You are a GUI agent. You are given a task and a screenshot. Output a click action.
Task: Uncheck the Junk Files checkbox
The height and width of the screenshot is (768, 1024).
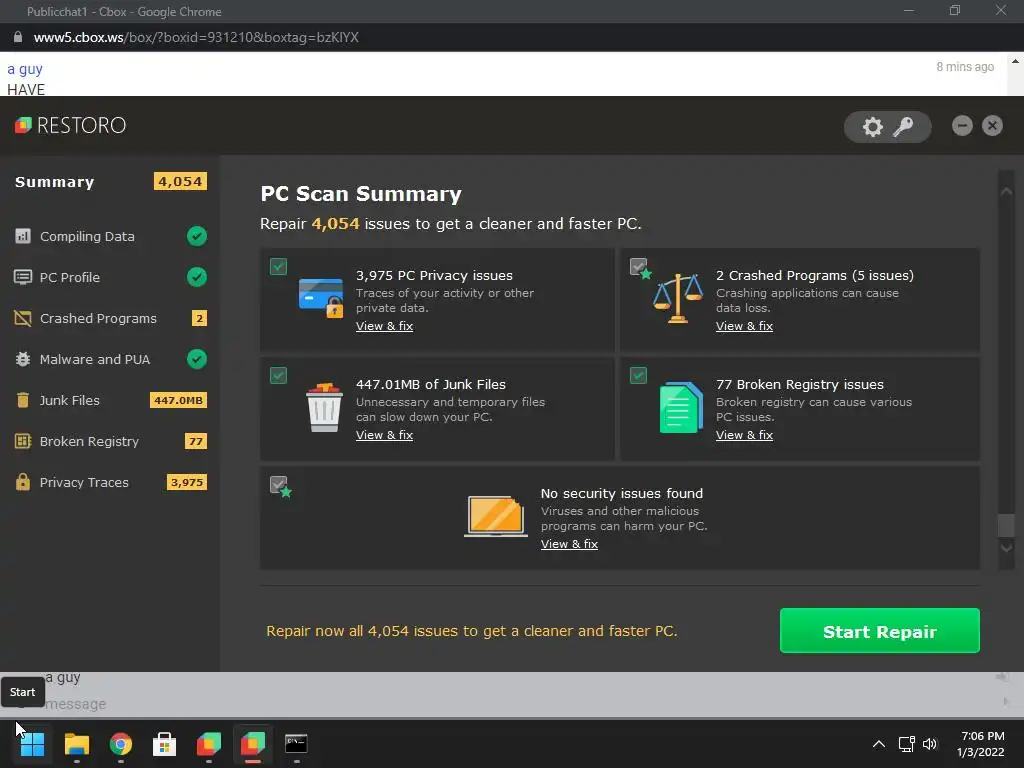(278, 376)
